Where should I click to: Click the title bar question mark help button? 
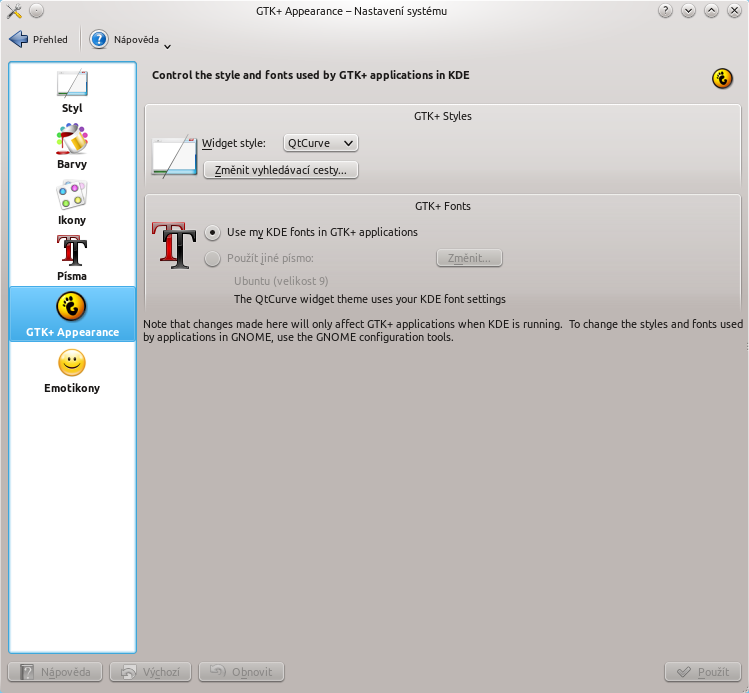[665, 11]
